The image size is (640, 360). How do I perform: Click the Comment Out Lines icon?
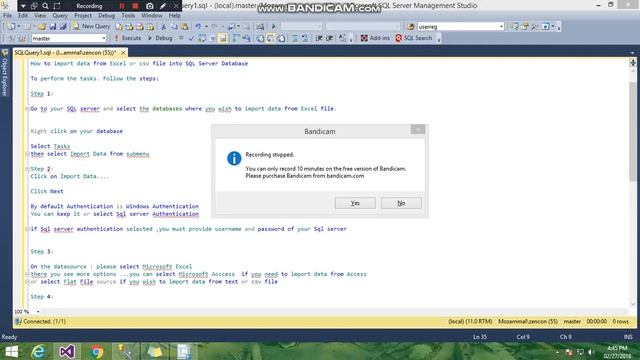click(x=295, y=38)
